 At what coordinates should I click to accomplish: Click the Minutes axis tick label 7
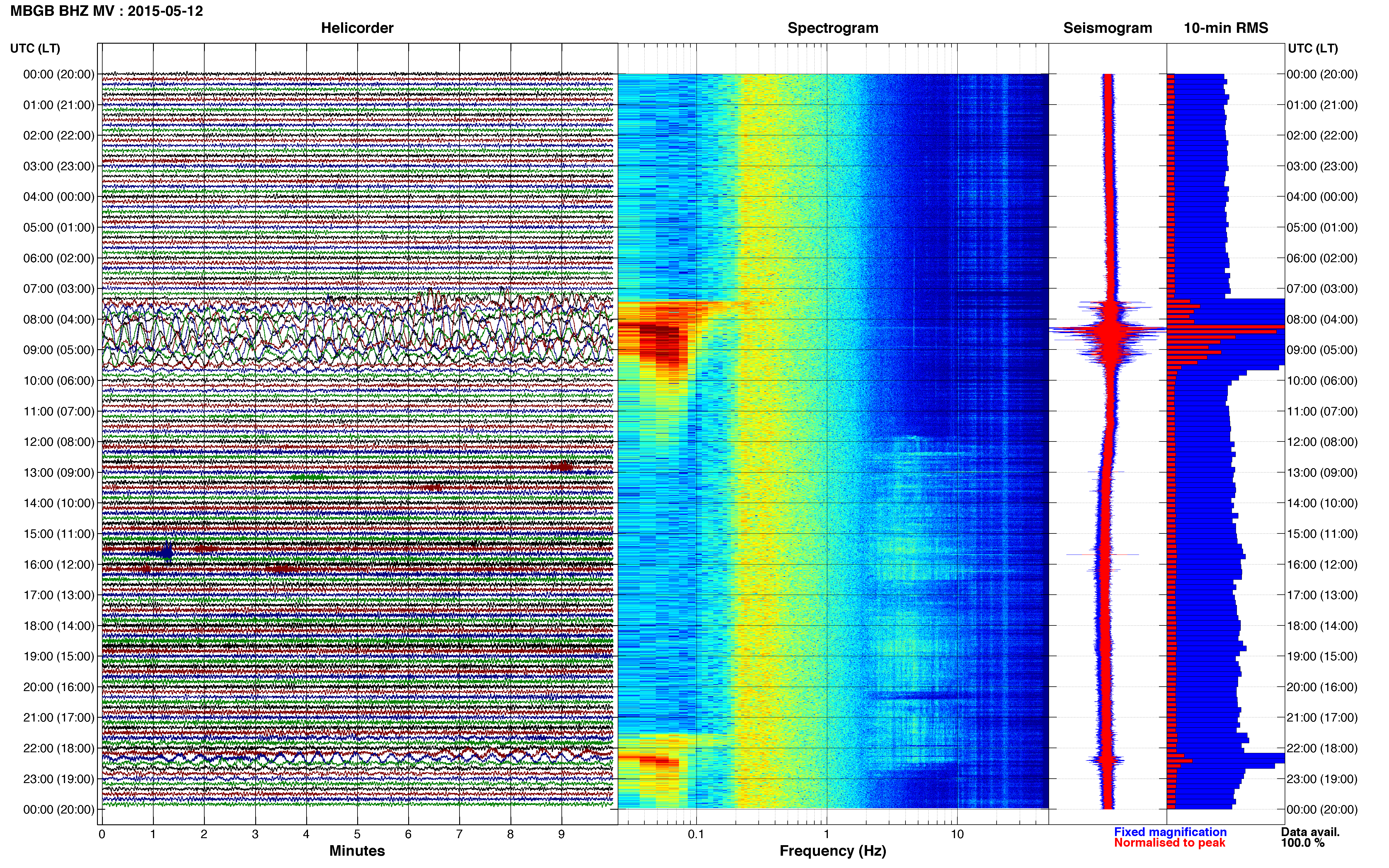coord(459,834)
